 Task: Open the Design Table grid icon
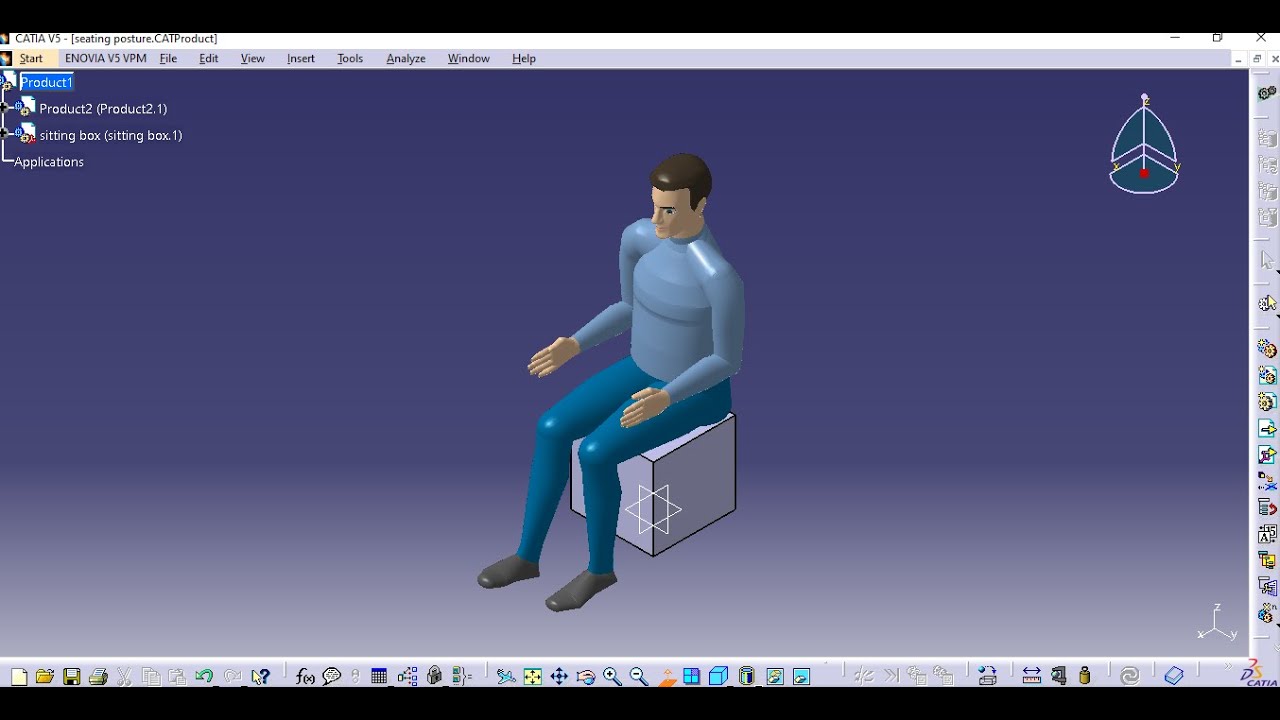click(379, 677)
